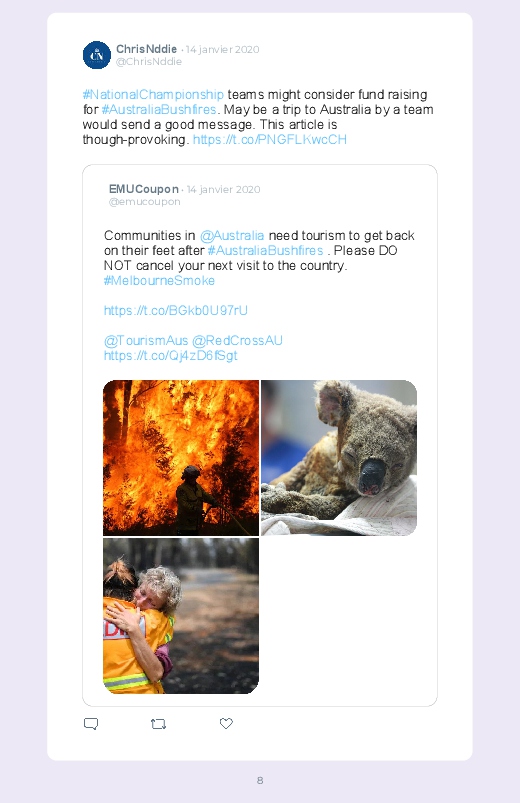Viewport: 520px width, 803px height.
Task: Open #AustraliaBushfires hashtag in quoted tweet
Action: click(x=265, y=250)
